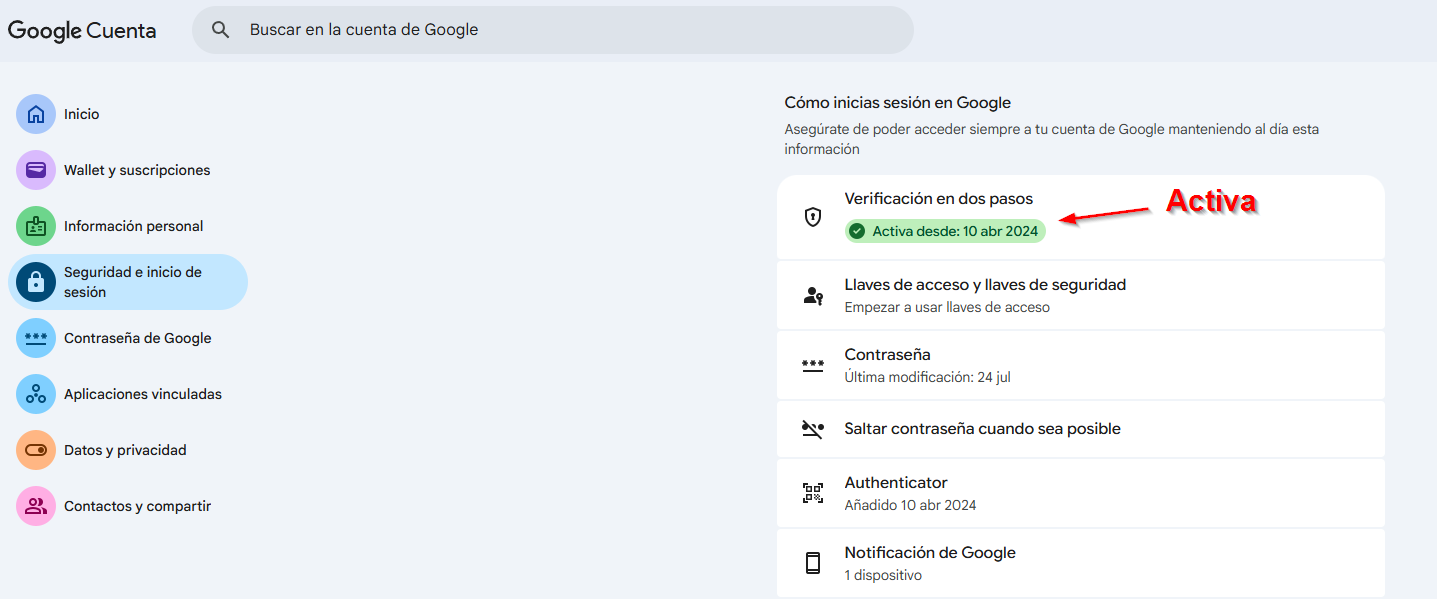Viewport: 1437px width, 599px height.
Task: Click 1 dispositivo text
Action: pyautogui.click(x=883, y=576)
